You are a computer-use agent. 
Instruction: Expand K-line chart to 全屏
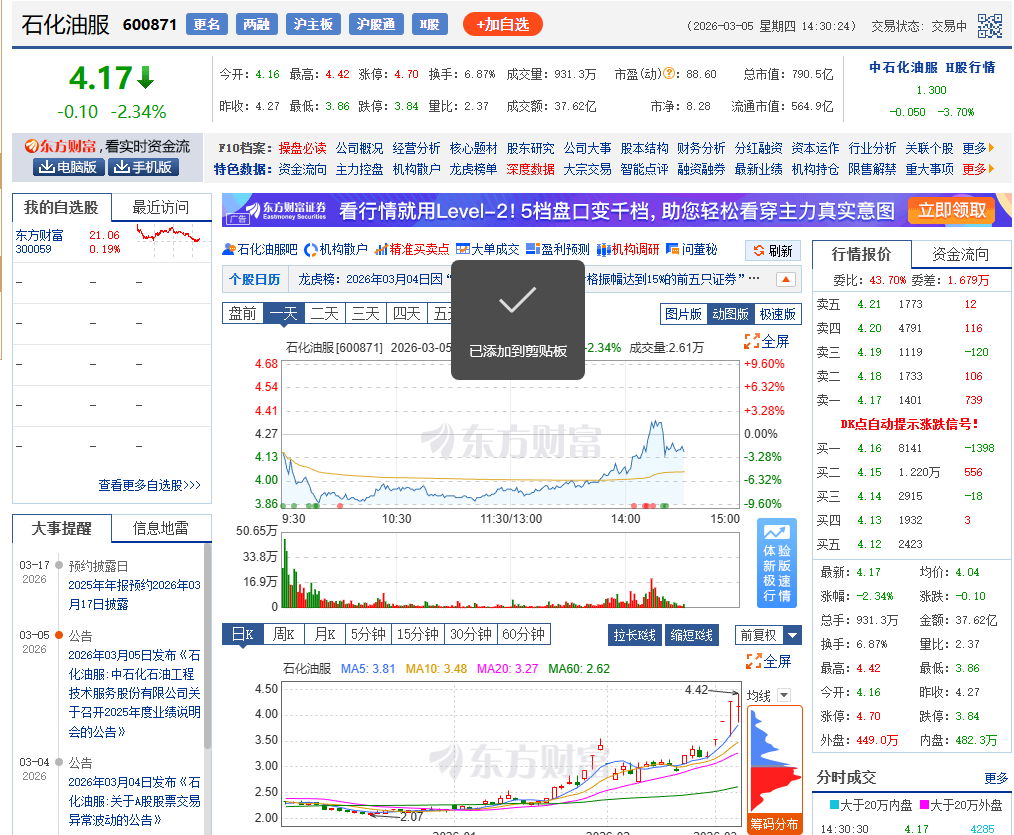pyautogui.click(x=768, y=662)
